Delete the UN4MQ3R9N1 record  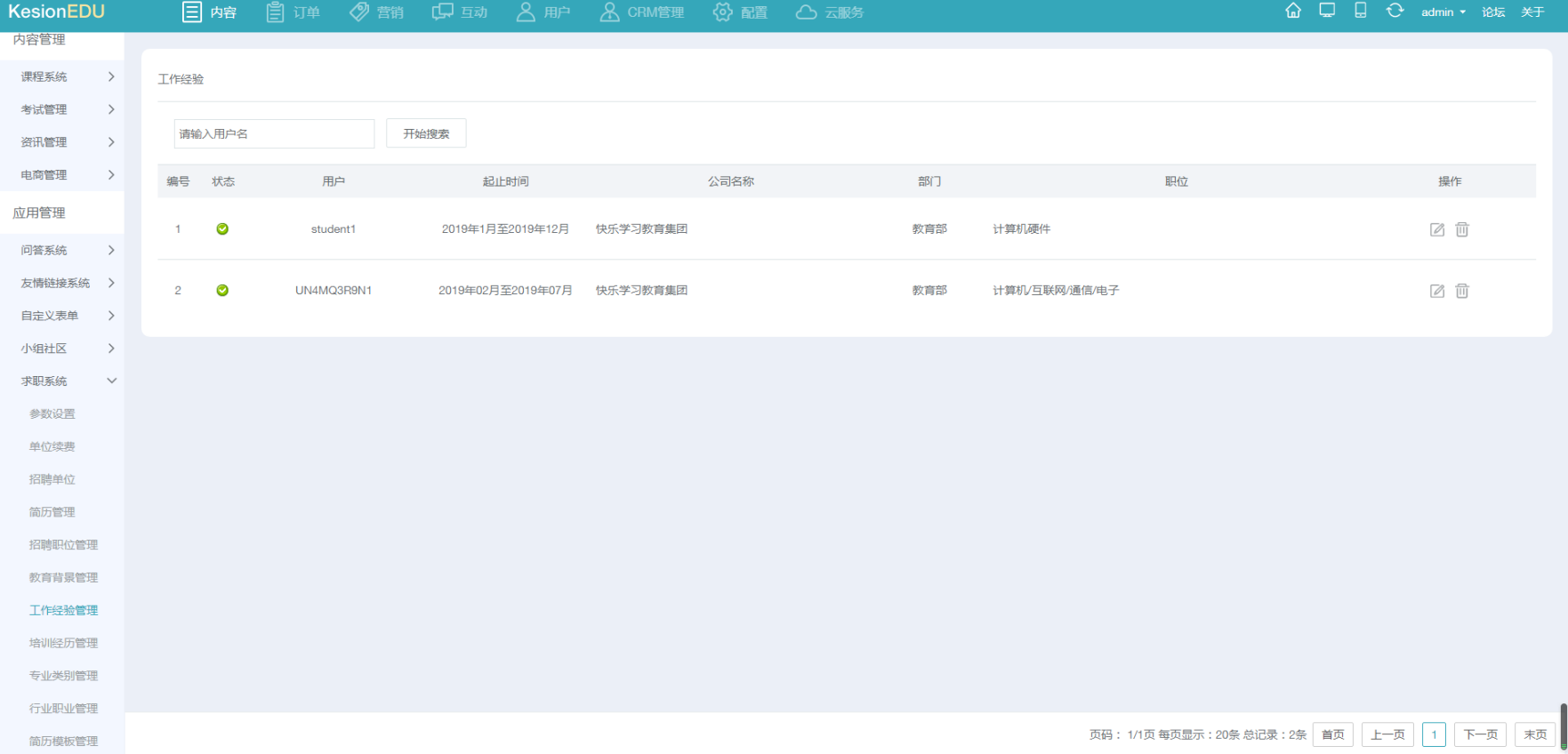pos(1461,291)
